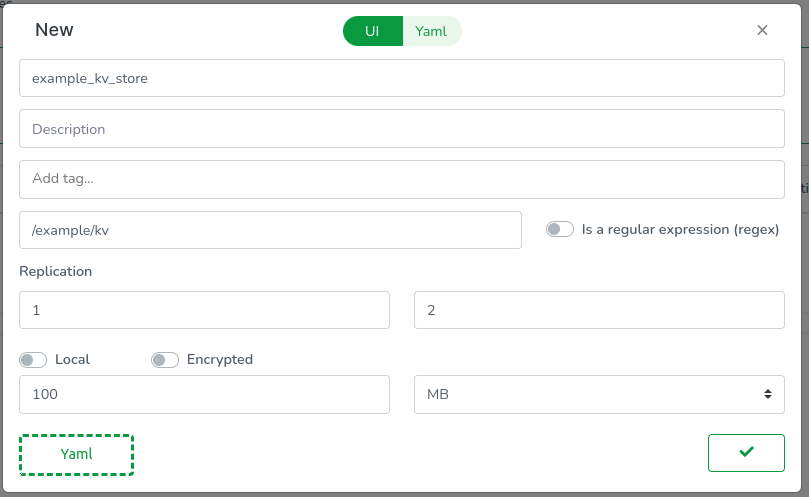Click into the Description field
The image size is (809, 497).
(401, 129)
